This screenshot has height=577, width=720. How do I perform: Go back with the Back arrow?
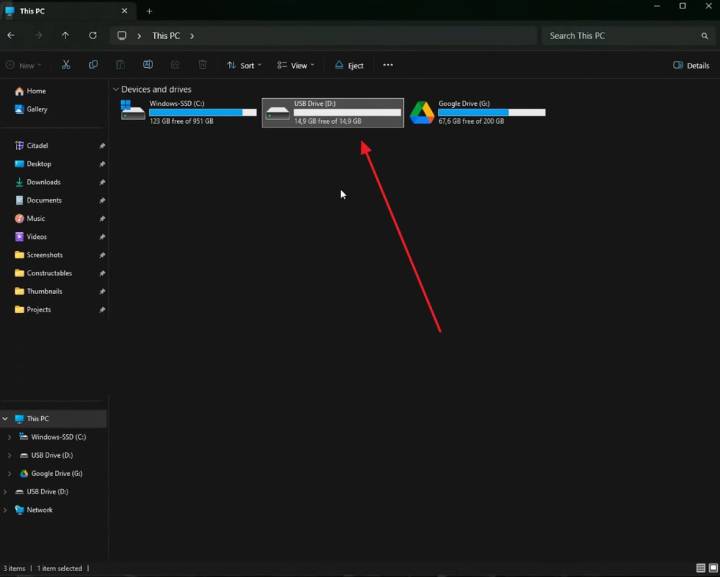click(x=11, y=35)
